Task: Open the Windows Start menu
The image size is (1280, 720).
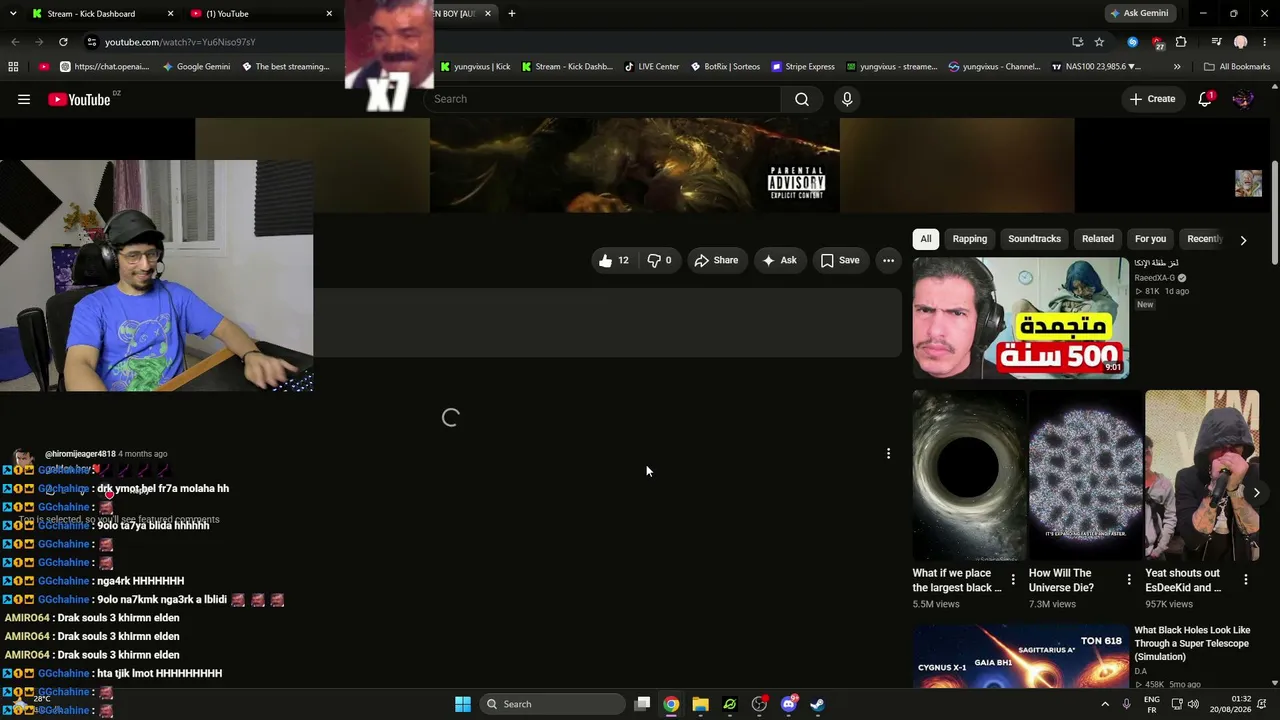Action: click(463, 704)
